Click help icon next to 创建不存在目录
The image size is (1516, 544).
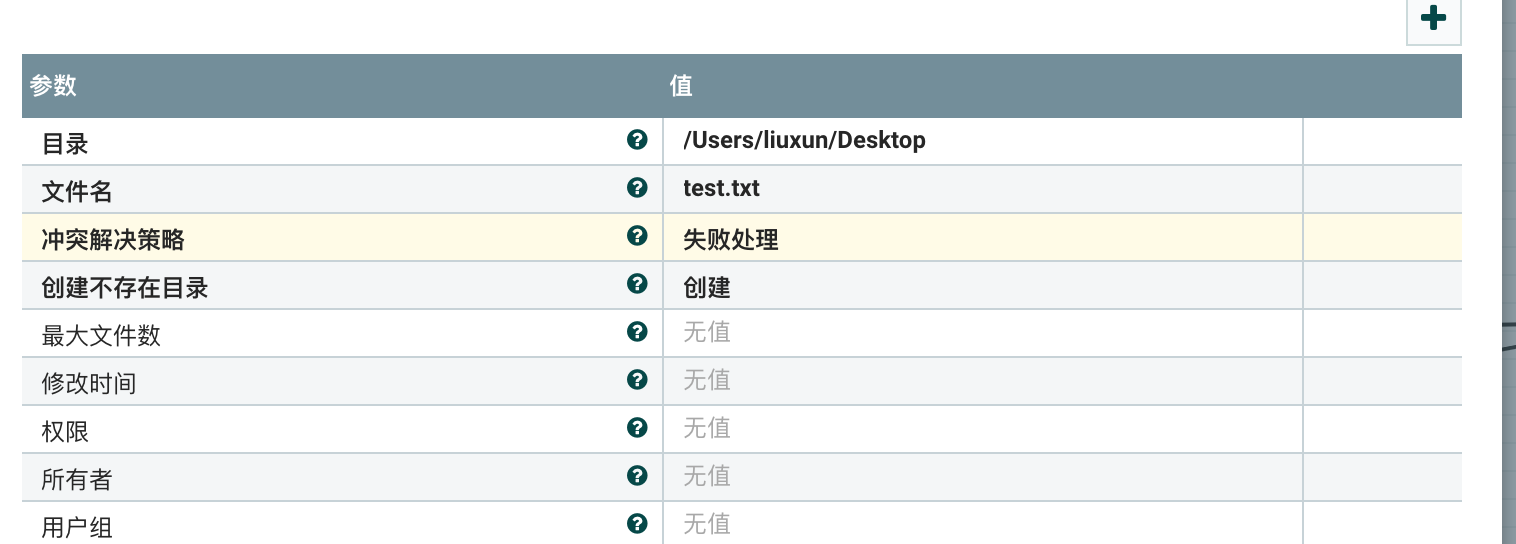(x=637, y=284)
